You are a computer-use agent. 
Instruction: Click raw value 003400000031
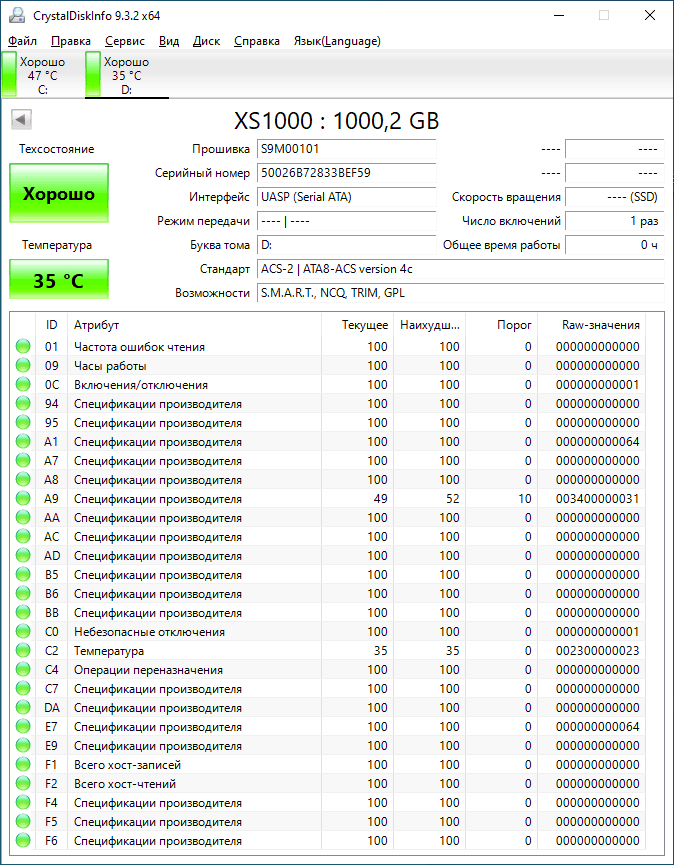(x=598, y=499)
